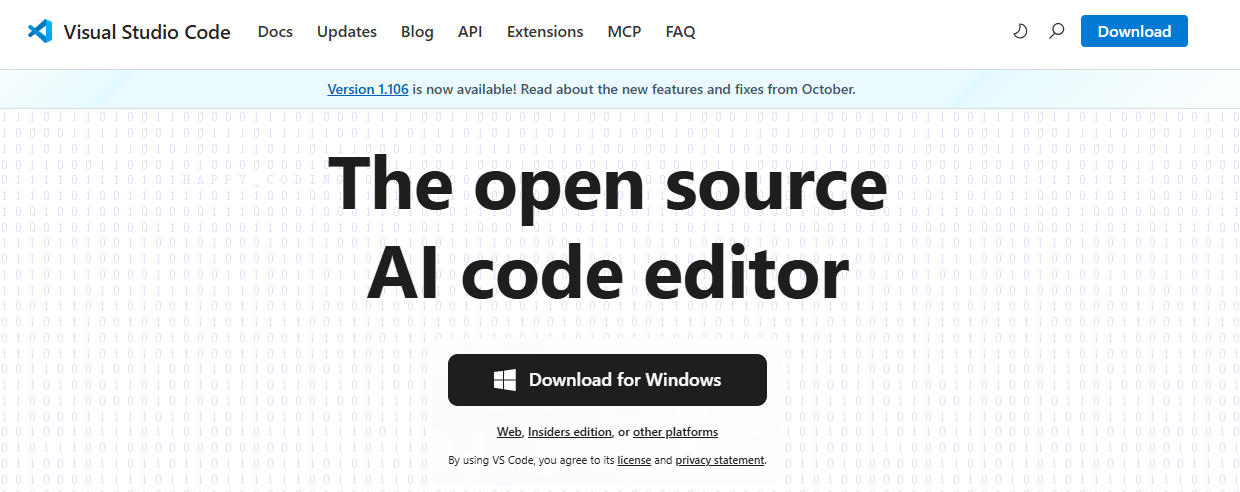Select API in the navigation bar
Viewport: 1240px width, 492px height.
click(x=470, y=31)
